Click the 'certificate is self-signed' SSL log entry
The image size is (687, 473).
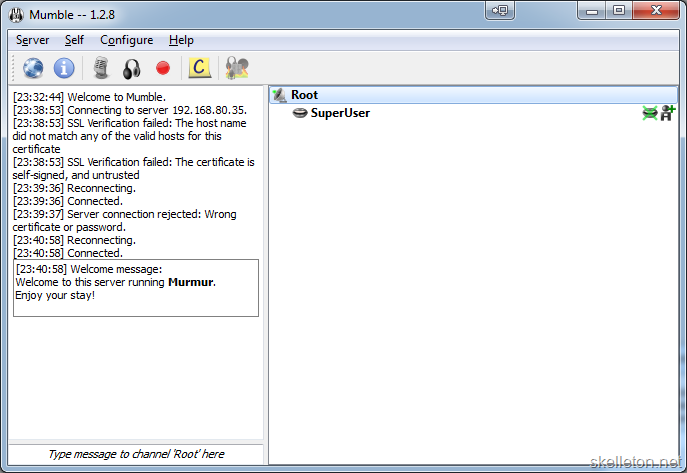pyautogui.click(x=133, y=168)
